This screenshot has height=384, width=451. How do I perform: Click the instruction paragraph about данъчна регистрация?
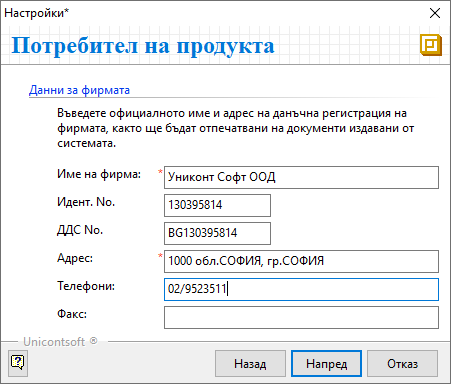tap(235, 128)
